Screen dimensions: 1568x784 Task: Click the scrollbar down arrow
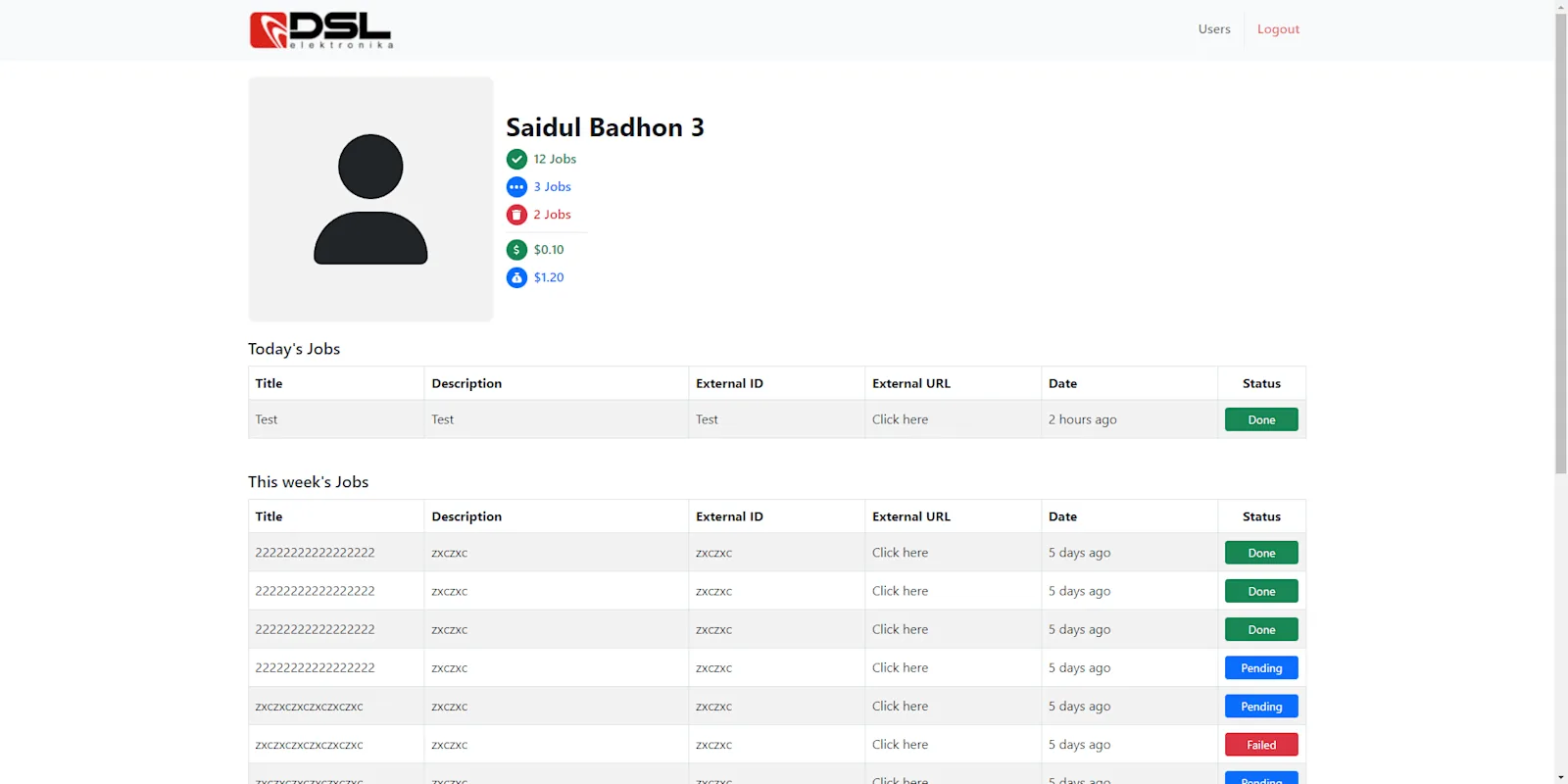pyautogui.click(x=1561, y=777)
